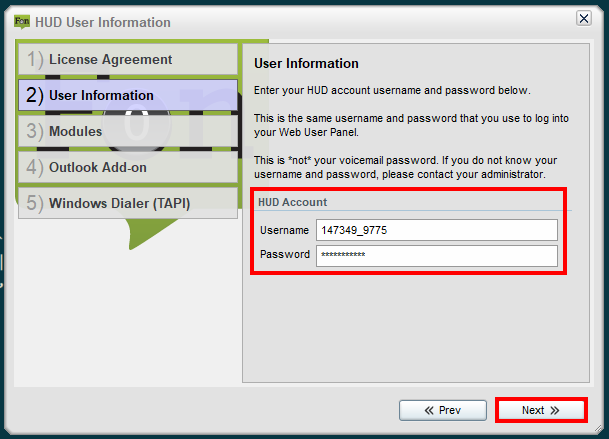Viewport: 609px width, 439px height.
Task: Grab the resize grip at dialog corner
Action: pos(598,429)
